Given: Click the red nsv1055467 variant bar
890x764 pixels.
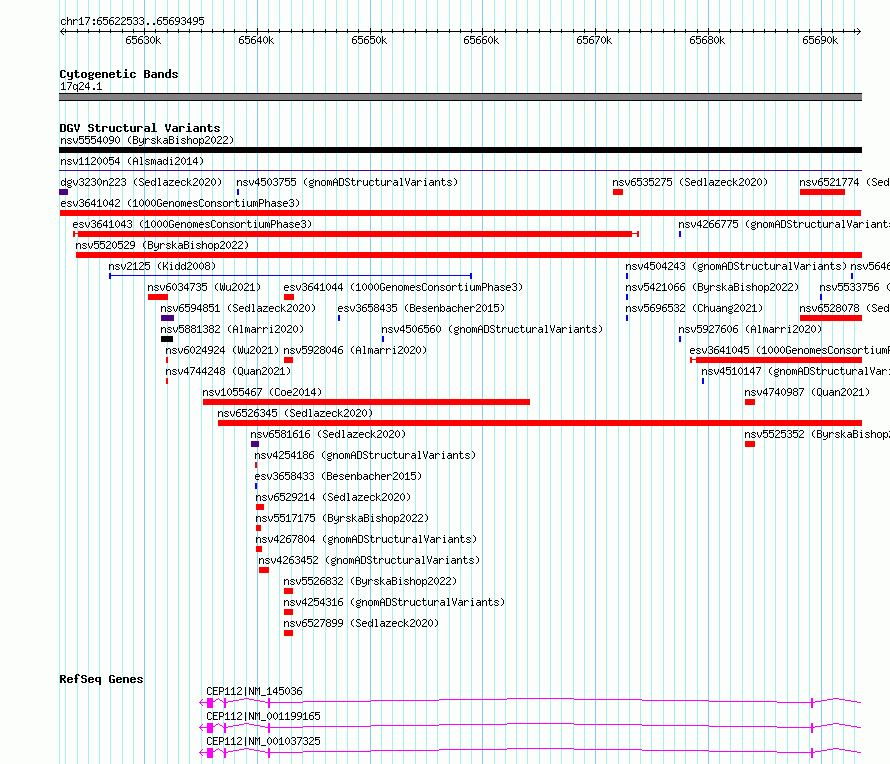Looking at the screenshot, I should (366, 402).
